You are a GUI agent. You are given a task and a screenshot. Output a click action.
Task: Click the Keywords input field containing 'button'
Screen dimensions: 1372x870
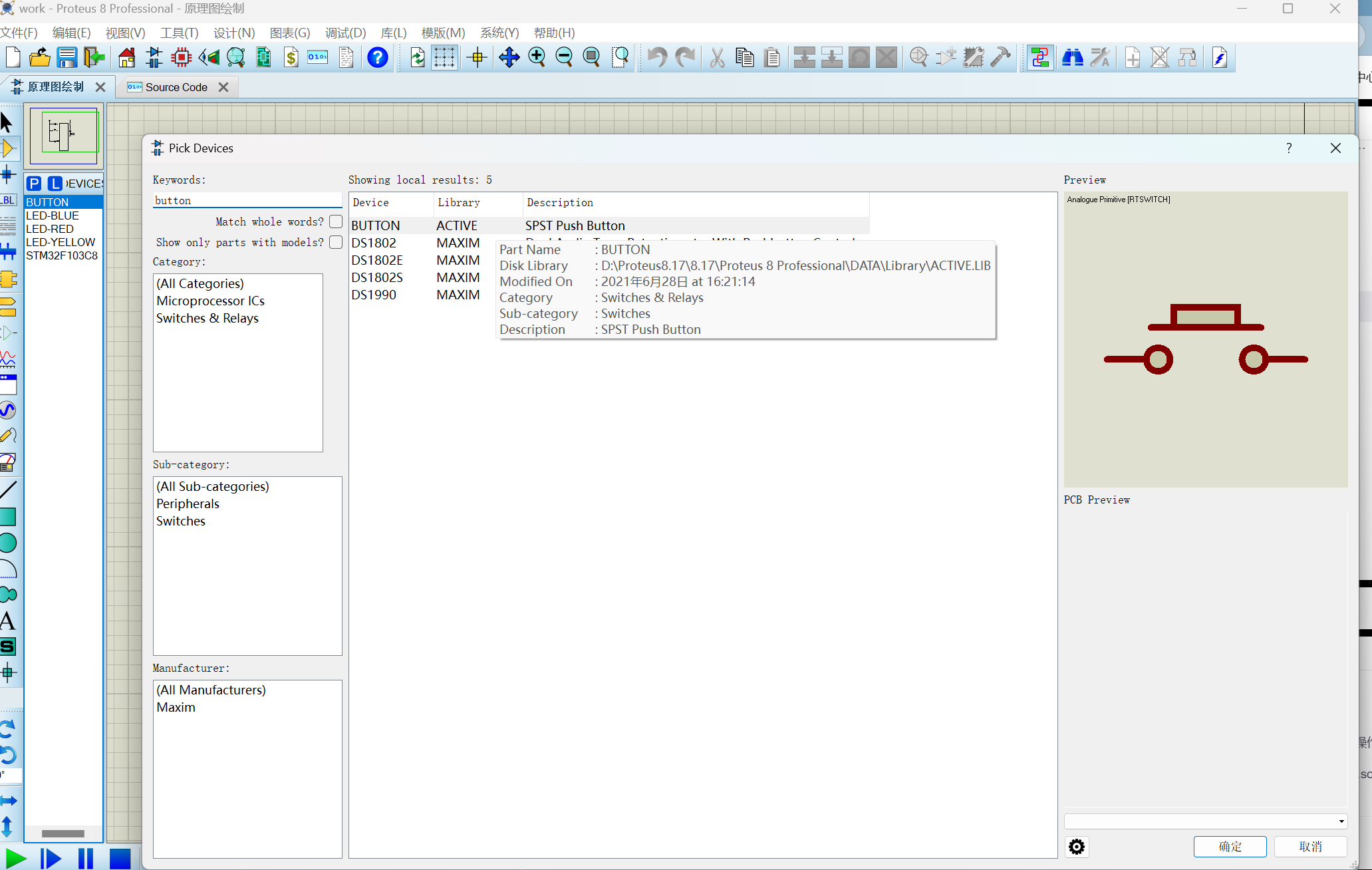247,200
